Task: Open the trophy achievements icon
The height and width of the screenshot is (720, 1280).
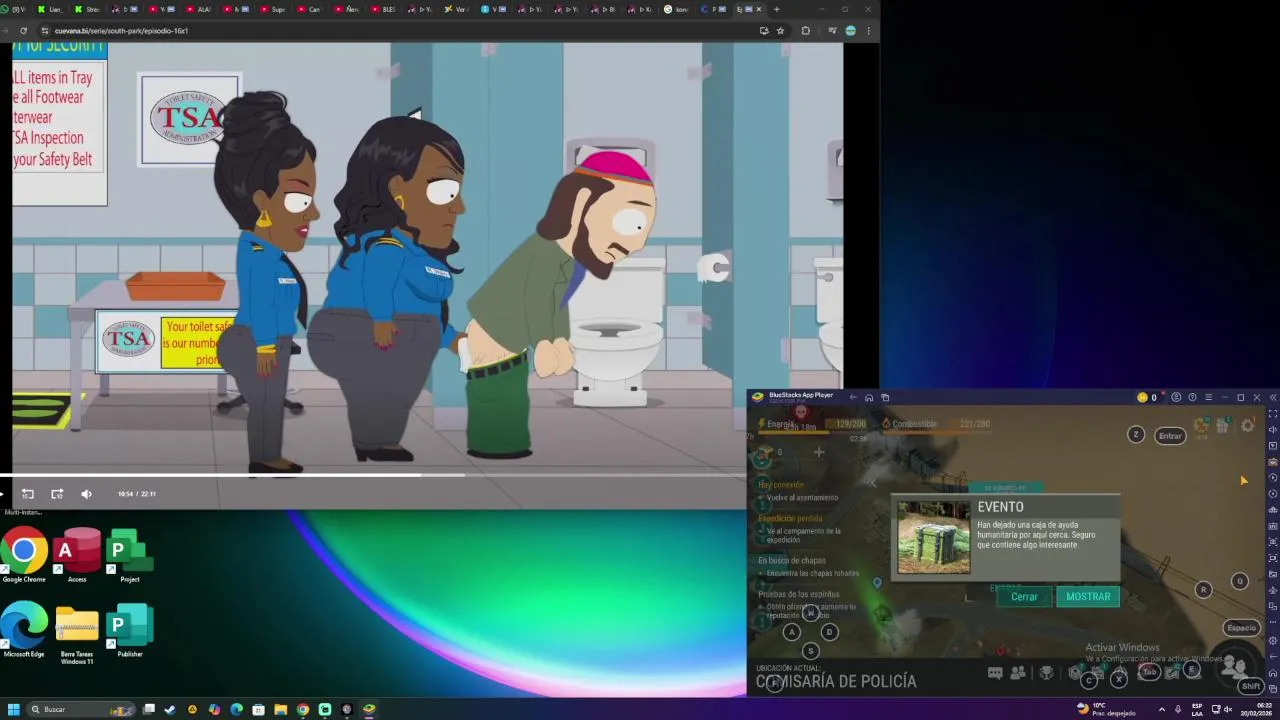Action: 1046,673
